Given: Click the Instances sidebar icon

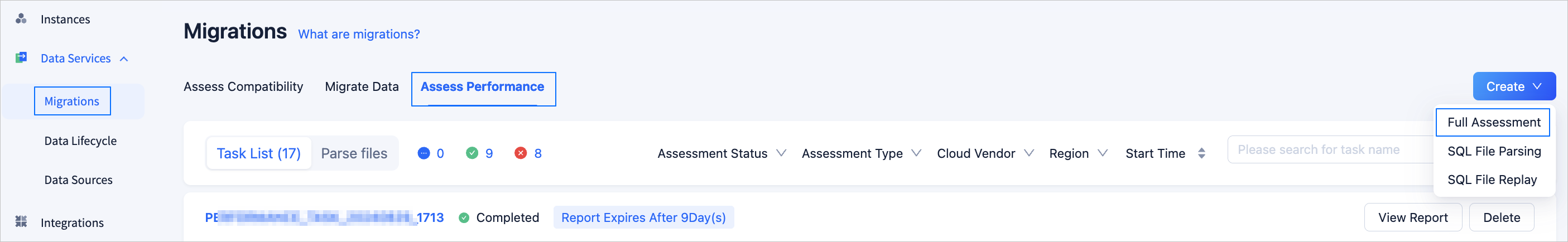Looking at the screenshot, I should click(x=21, y=19).
